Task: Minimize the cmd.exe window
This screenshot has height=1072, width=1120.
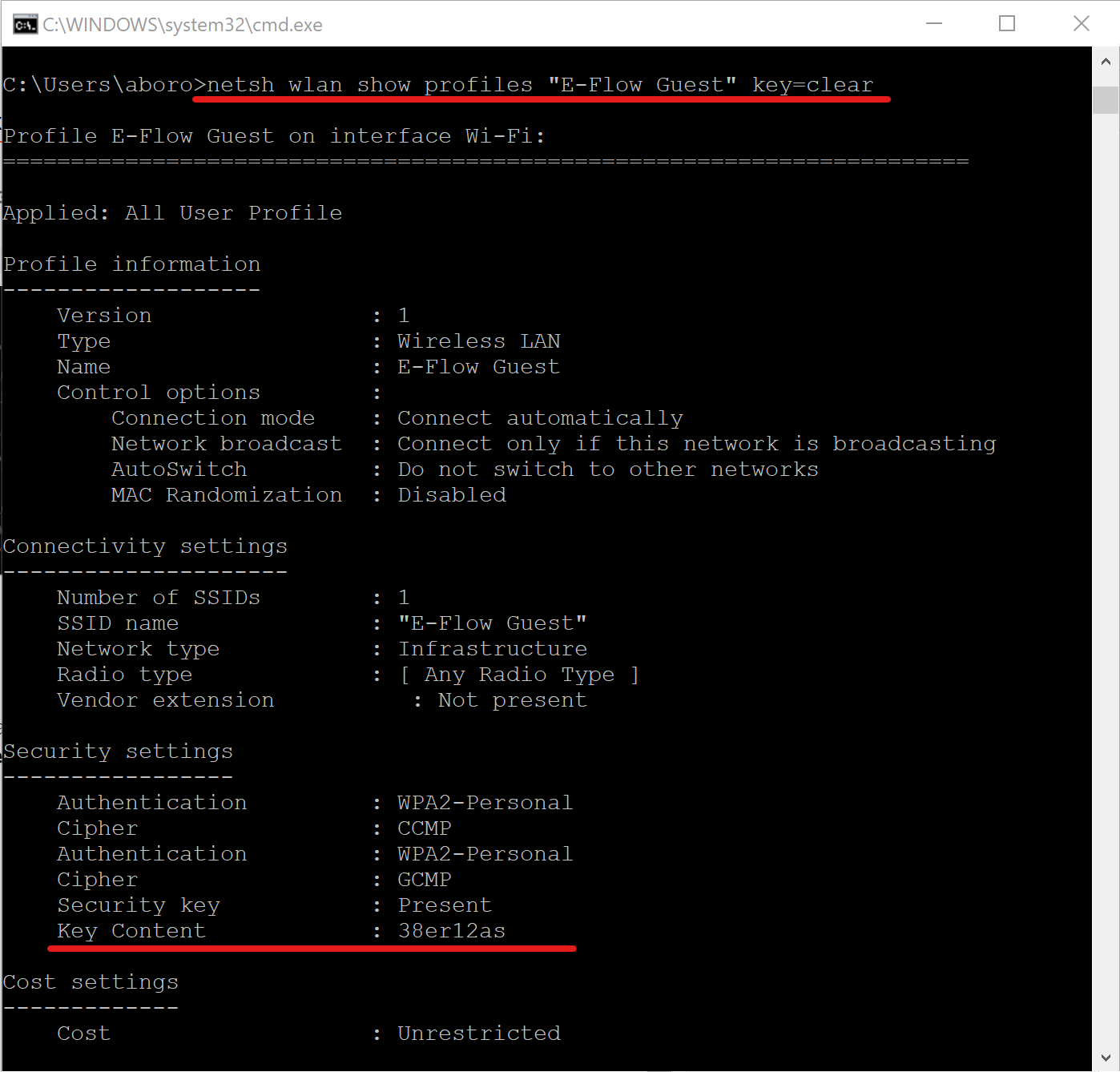Action: [x=933, y=24]
